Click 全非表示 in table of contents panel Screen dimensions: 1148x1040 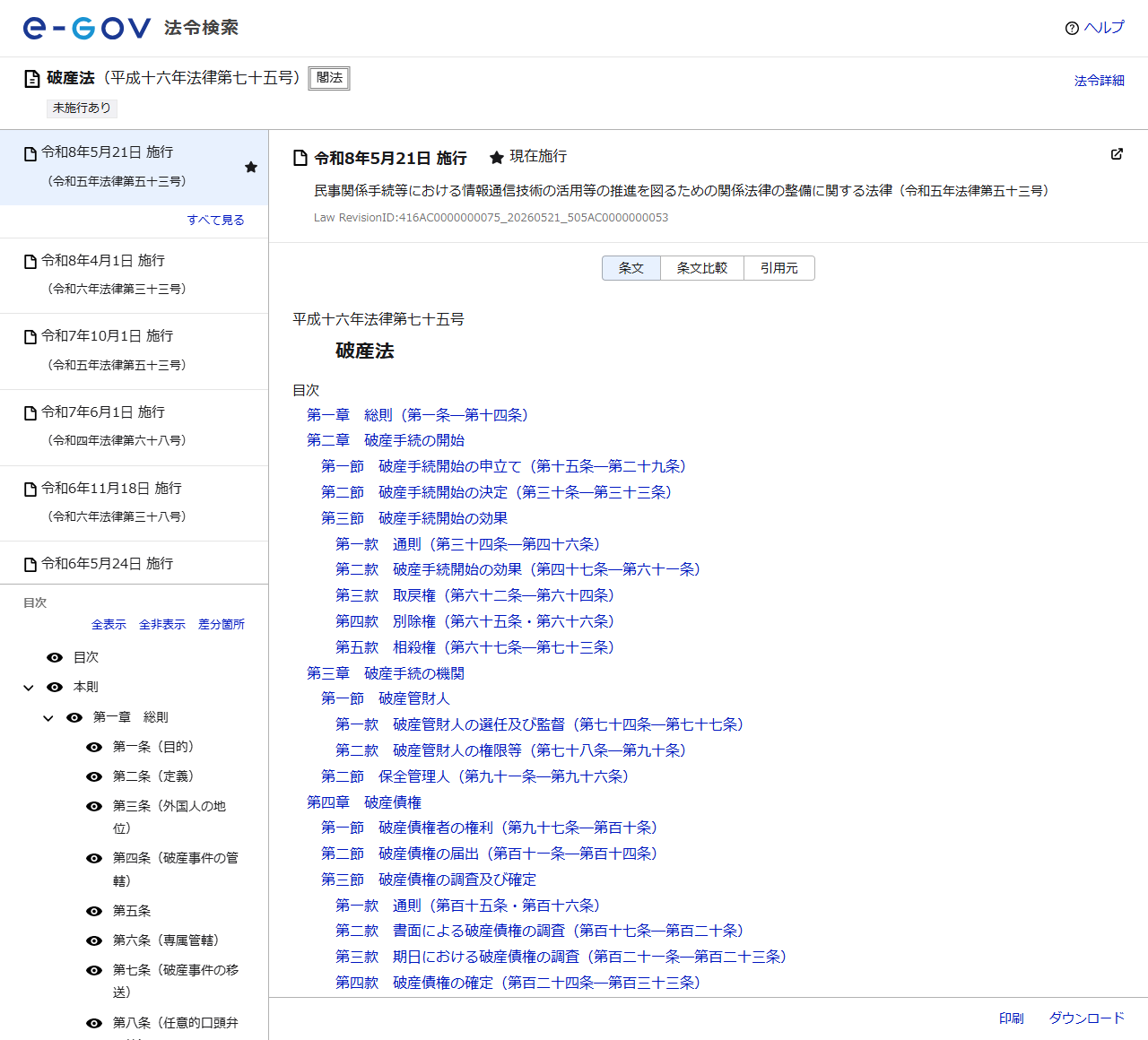point(162,624)
